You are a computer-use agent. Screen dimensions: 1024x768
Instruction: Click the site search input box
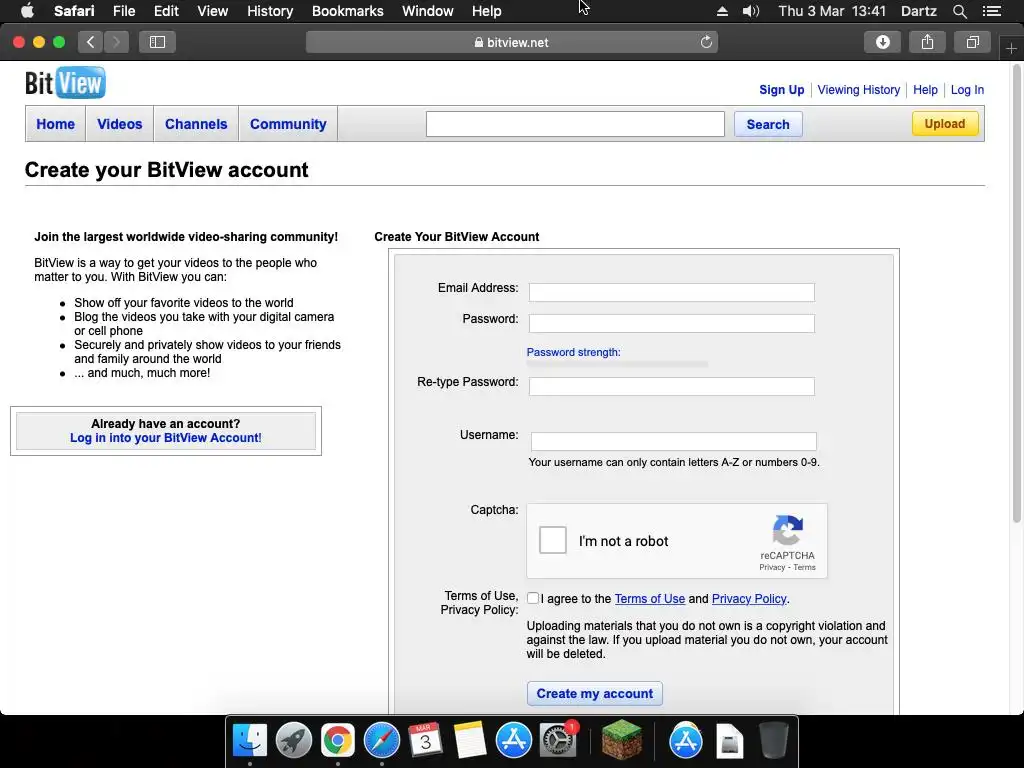(x=575, y=124)
